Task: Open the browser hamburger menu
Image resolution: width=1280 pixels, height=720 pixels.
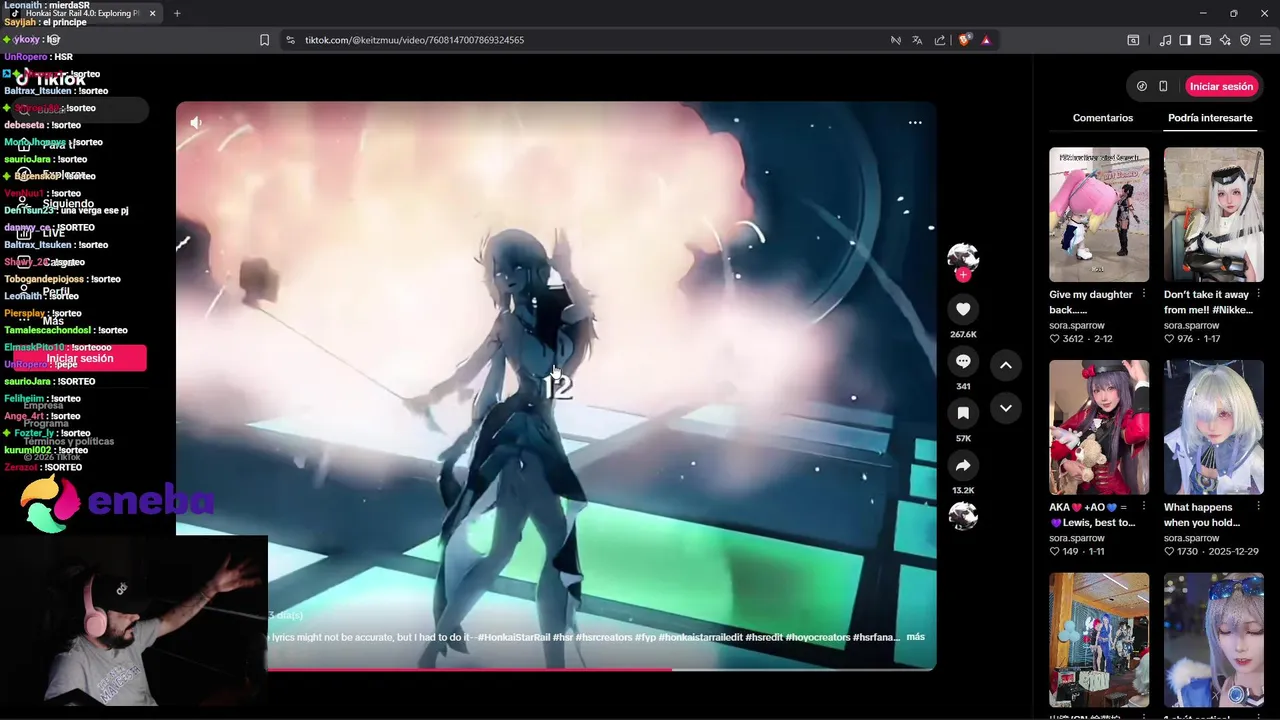Action: (x=1265, y=40)
